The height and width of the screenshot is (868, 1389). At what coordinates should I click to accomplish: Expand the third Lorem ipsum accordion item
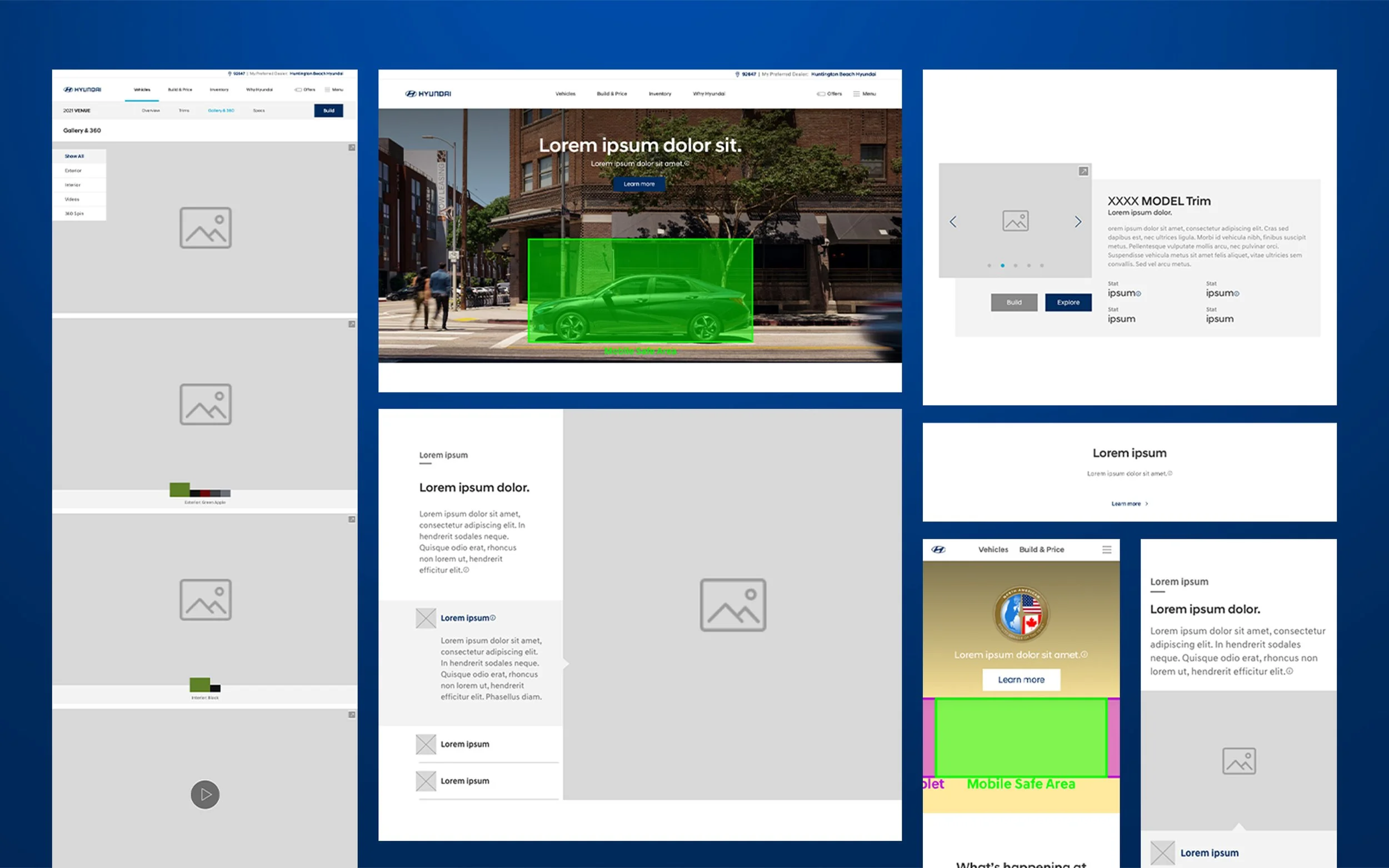464,781
